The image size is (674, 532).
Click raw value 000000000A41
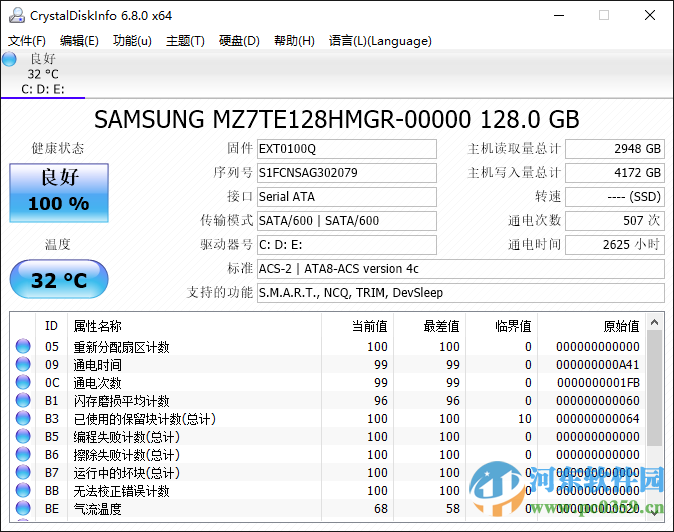(x=597, y=365)
